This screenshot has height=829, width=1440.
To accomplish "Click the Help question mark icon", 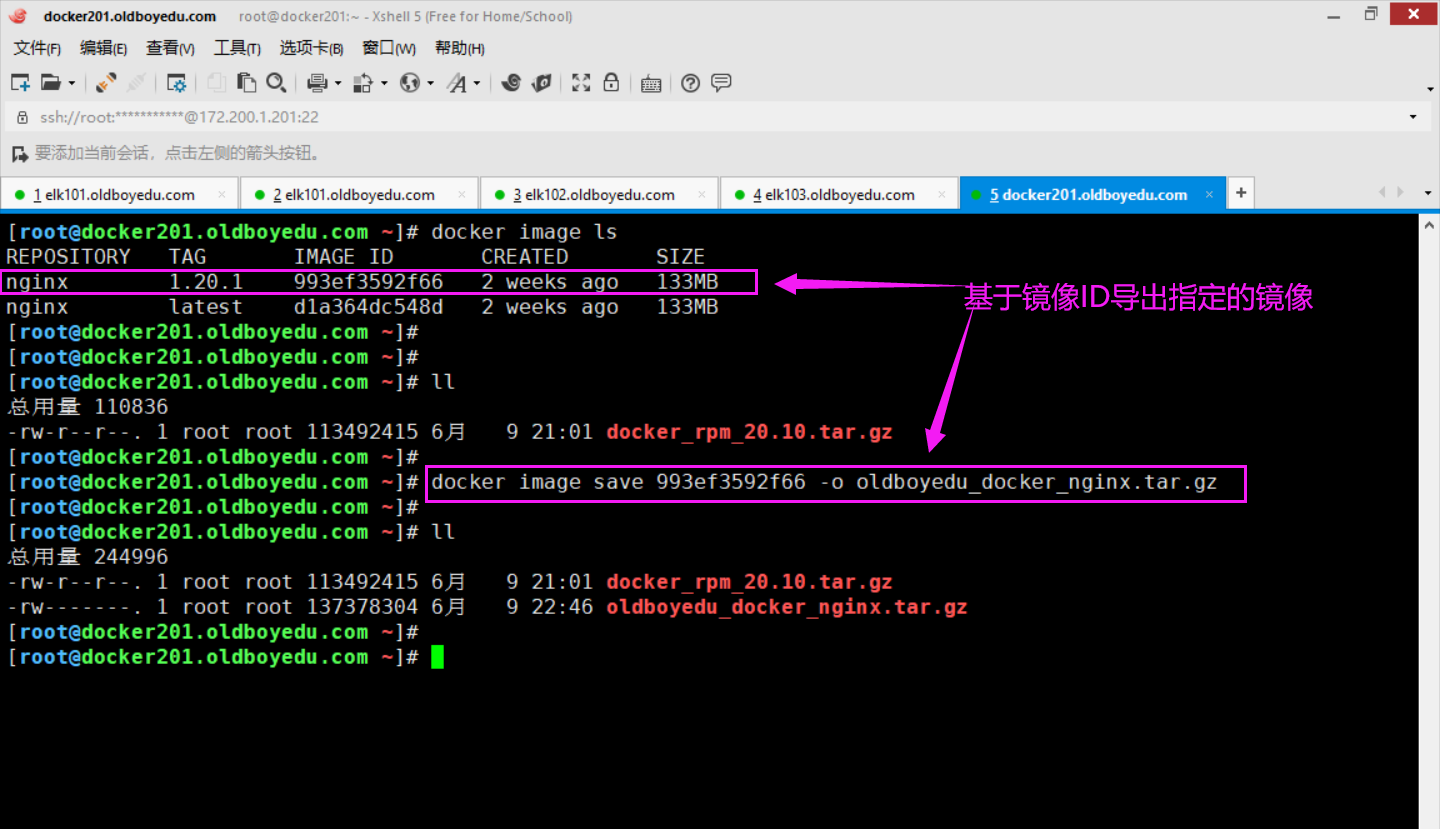I will pyautogui.click(x=690, y=83).
